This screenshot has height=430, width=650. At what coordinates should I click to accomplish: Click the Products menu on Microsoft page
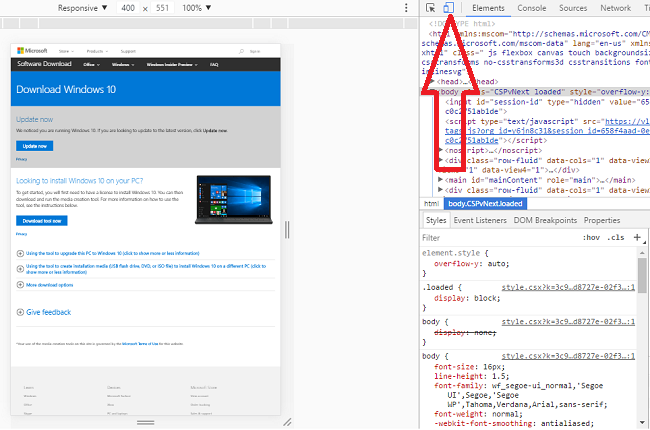pyautogui.click(x=97, y=51)
